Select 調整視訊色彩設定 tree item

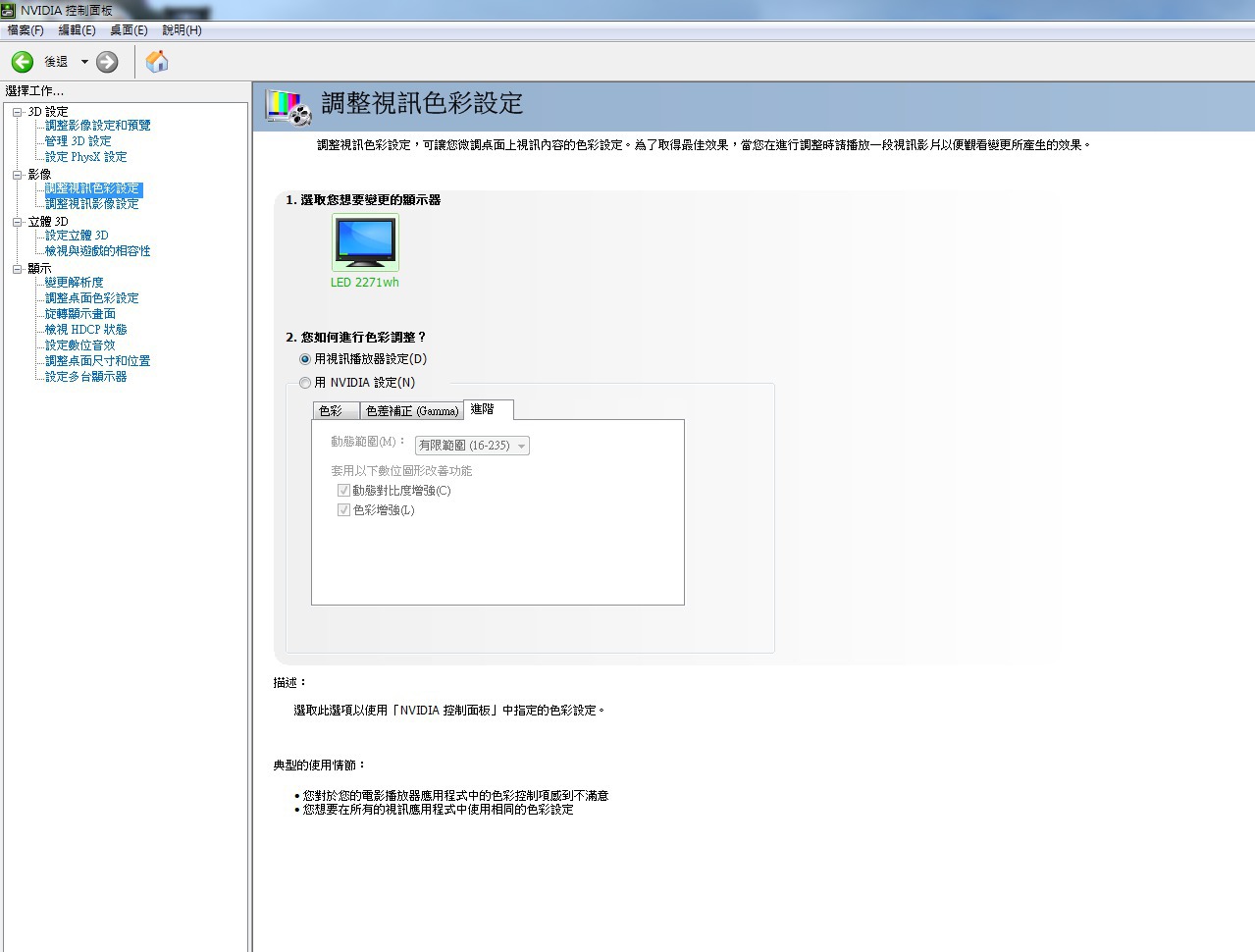[92, 188]
